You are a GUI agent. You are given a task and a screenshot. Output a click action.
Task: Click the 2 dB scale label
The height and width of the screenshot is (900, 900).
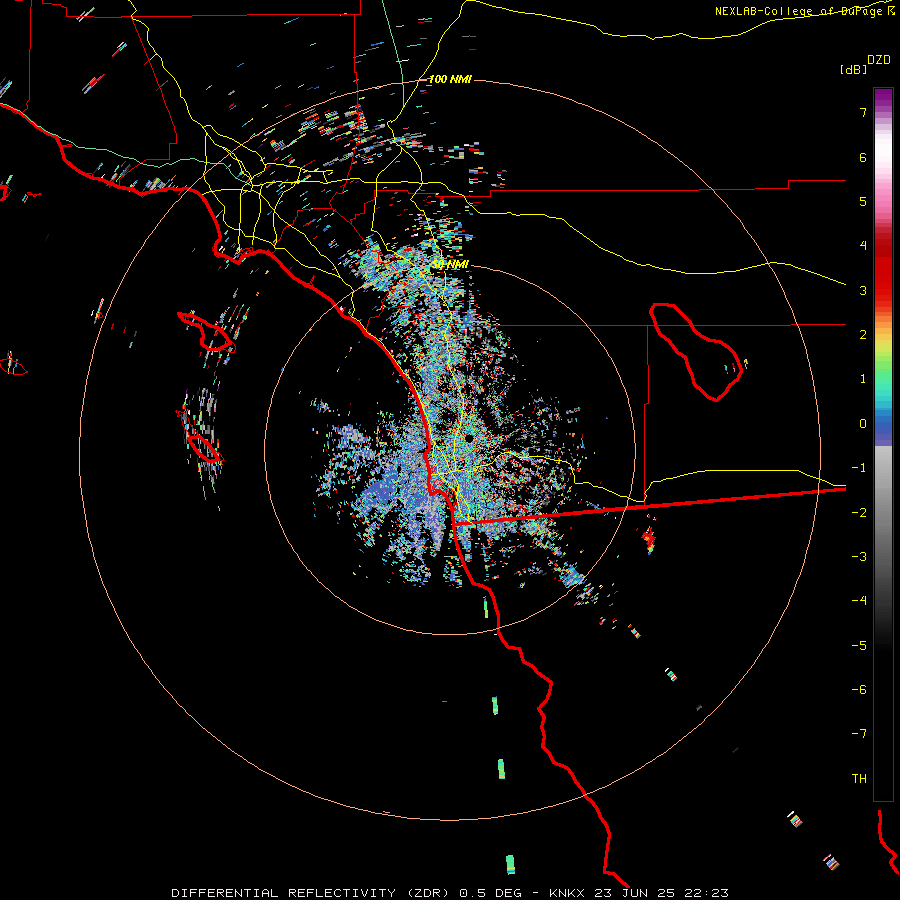[863, 335]
